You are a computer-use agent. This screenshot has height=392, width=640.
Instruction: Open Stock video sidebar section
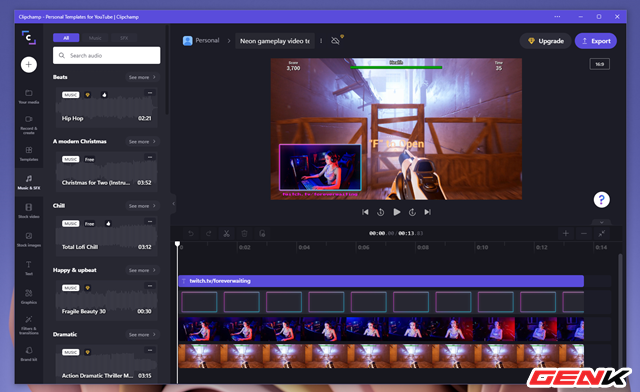pyautogui.click(x=29, y=211)
